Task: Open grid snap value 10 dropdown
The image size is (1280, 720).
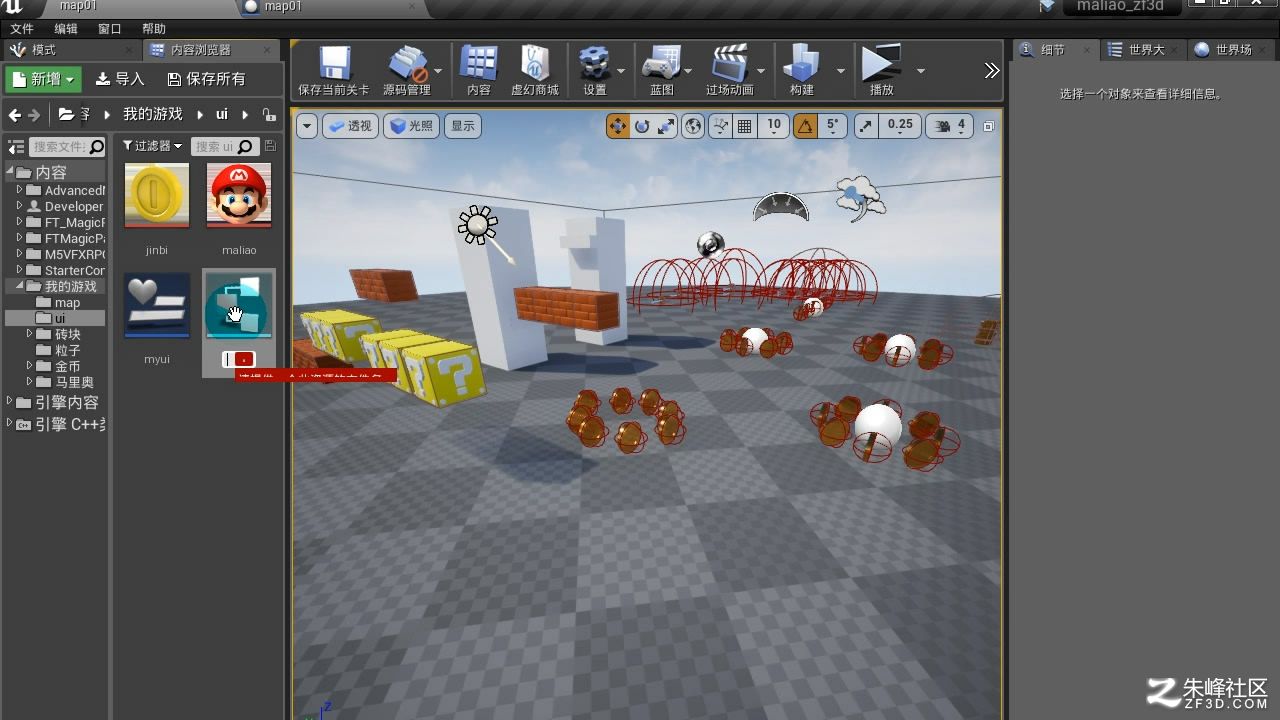Action: pyautogui.click(x=774, y=126)
